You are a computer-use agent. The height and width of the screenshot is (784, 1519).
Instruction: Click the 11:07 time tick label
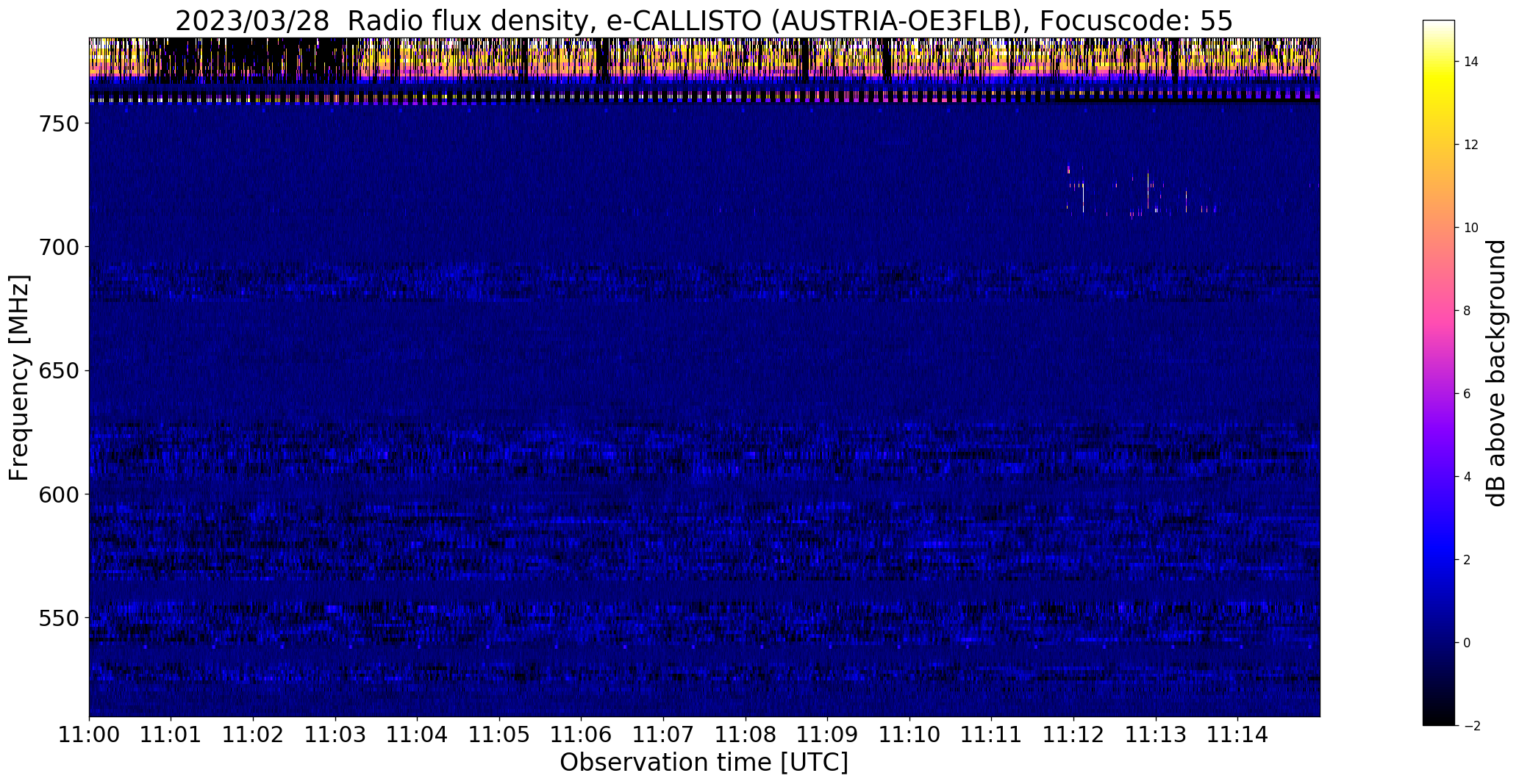pyautogui.click(x=664, y=735)
